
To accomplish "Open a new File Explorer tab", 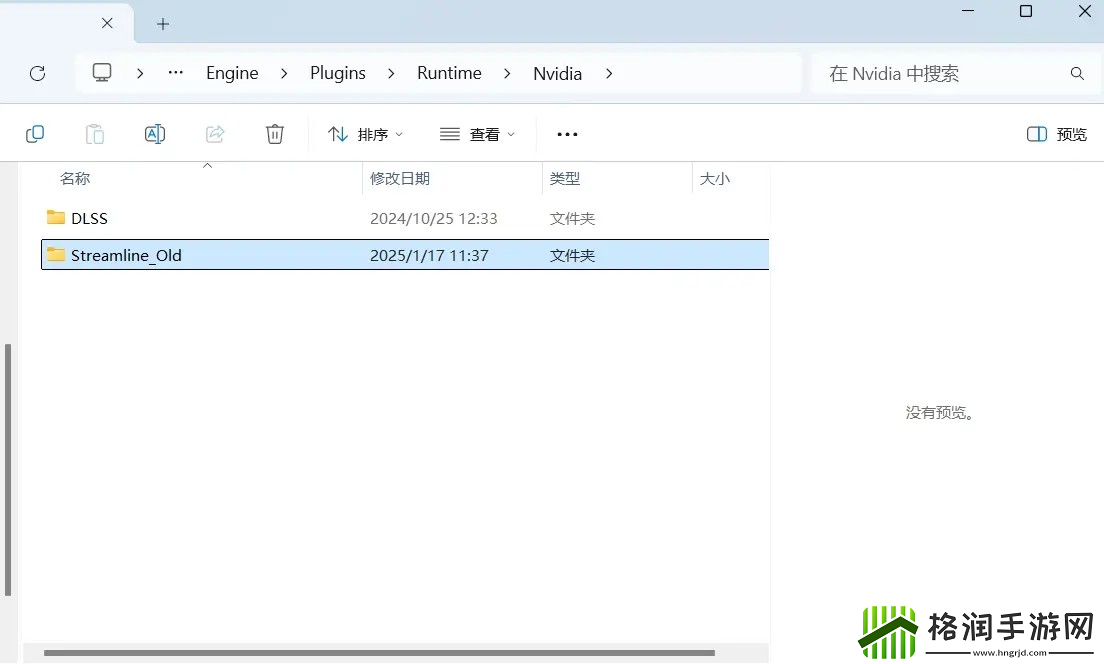I will click(x=162, y=23).
